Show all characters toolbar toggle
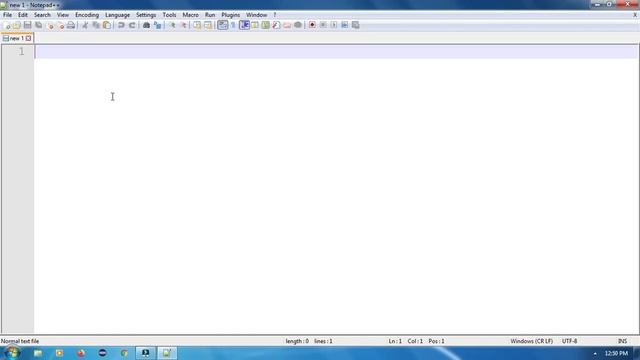 (233, 25)
